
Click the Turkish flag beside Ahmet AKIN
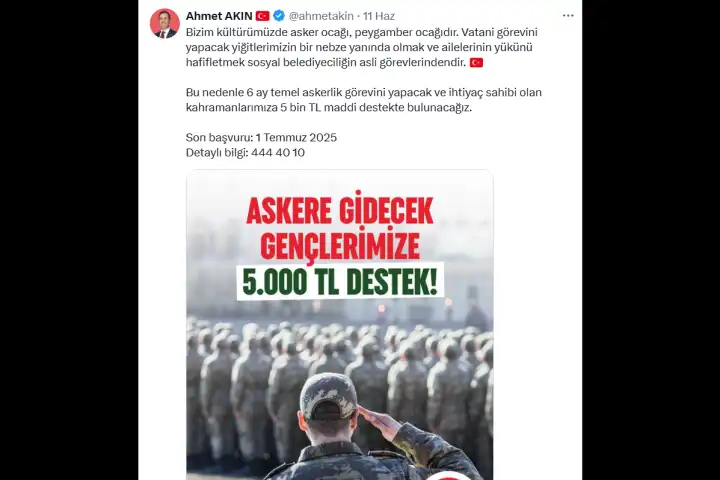pyautogui.click(x=263, y=16)
